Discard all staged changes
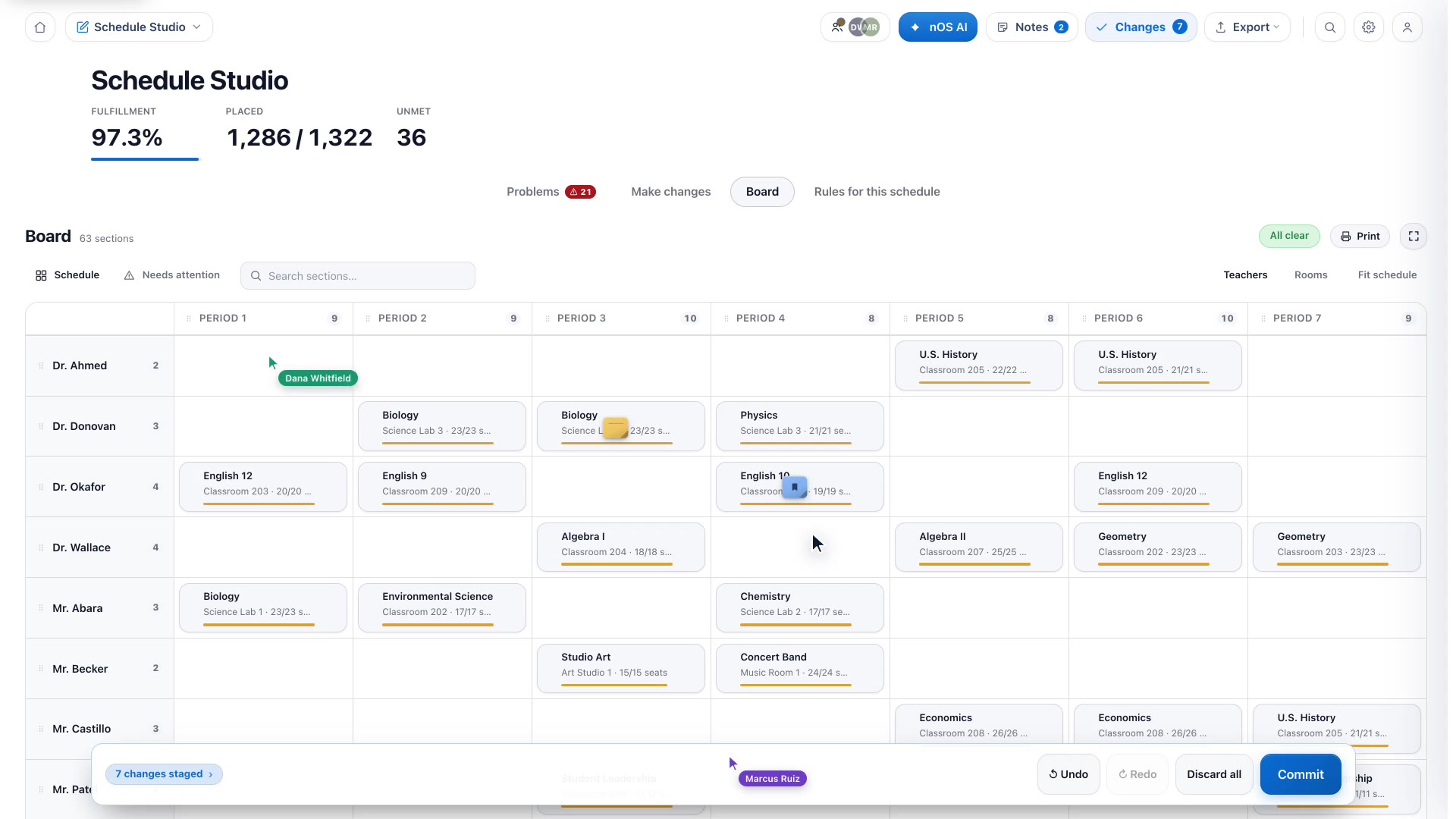 pos(1214,774)
